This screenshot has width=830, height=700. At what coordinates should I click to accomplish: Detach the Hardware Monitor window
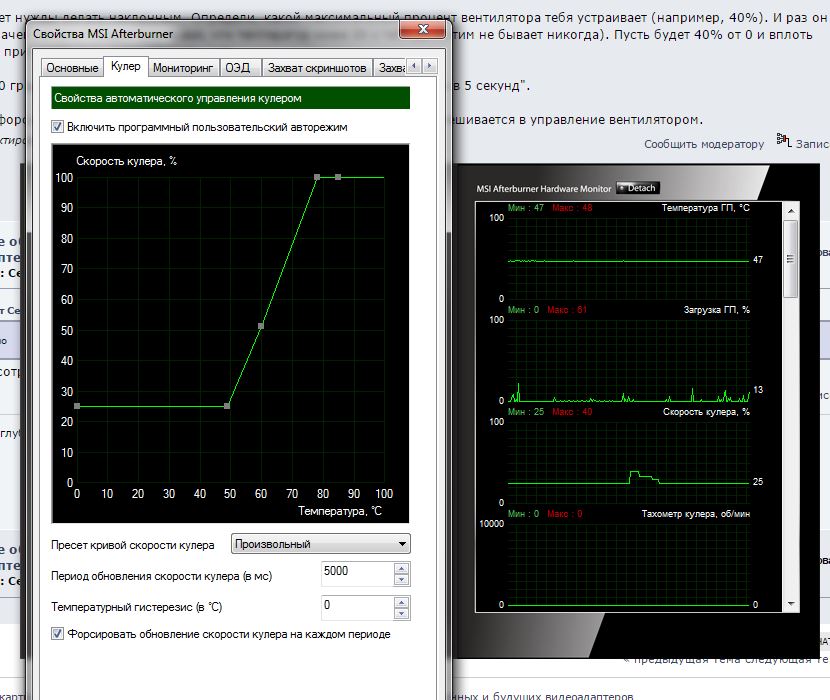(639, 188)
